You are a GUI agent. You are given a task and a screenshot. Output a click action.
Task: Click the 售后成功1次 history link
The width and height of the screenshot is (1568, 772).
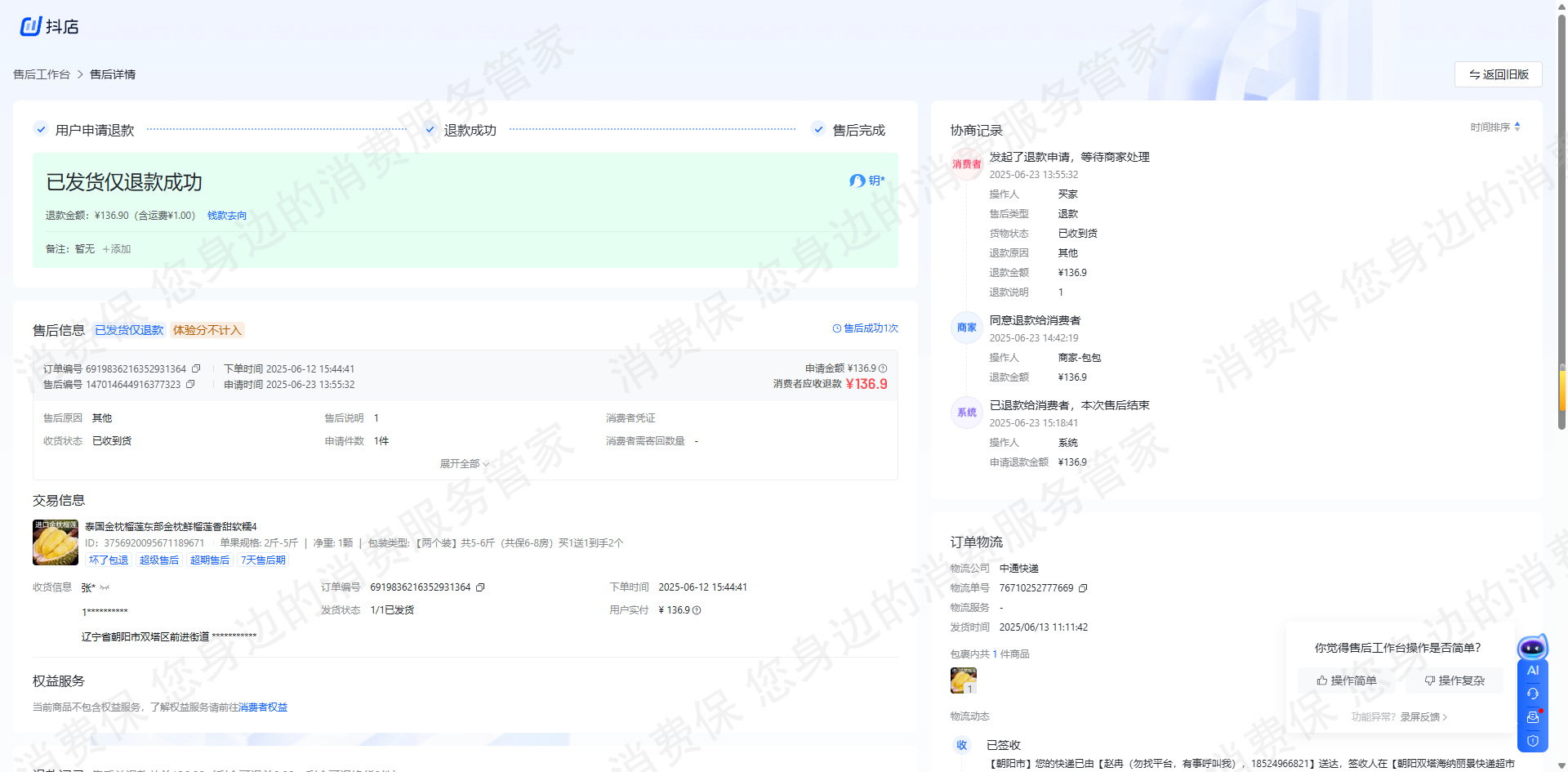[866, 328]
